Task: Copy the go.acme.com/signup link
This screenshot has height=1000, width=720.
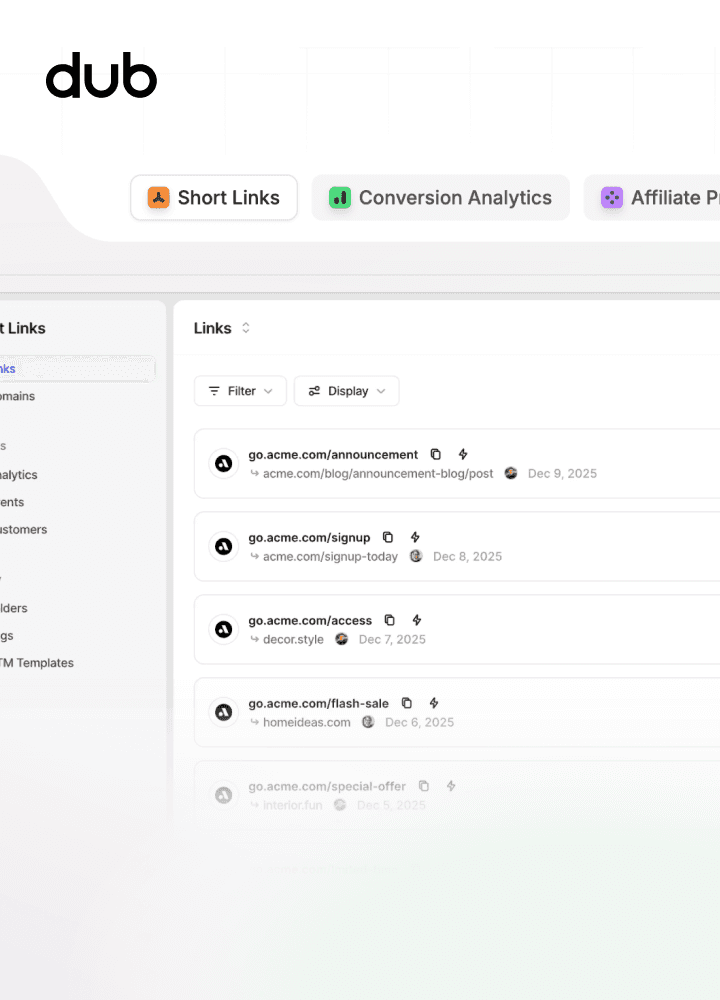Action: tap(388, 537)
